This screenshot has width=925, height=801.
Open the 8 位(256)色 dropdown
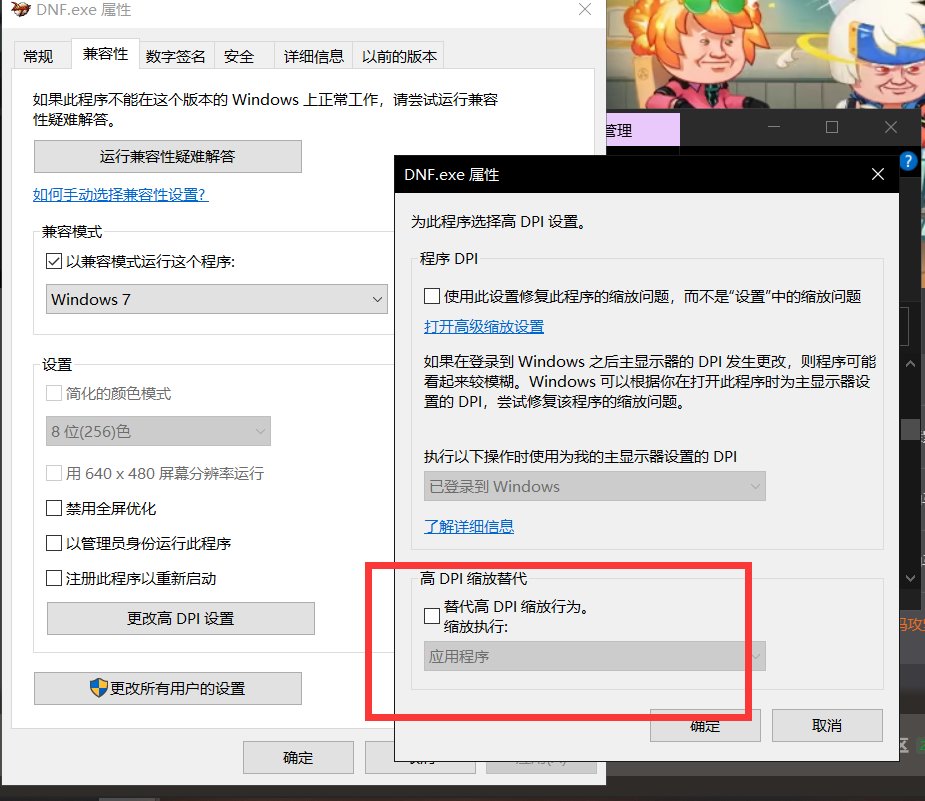158,431
